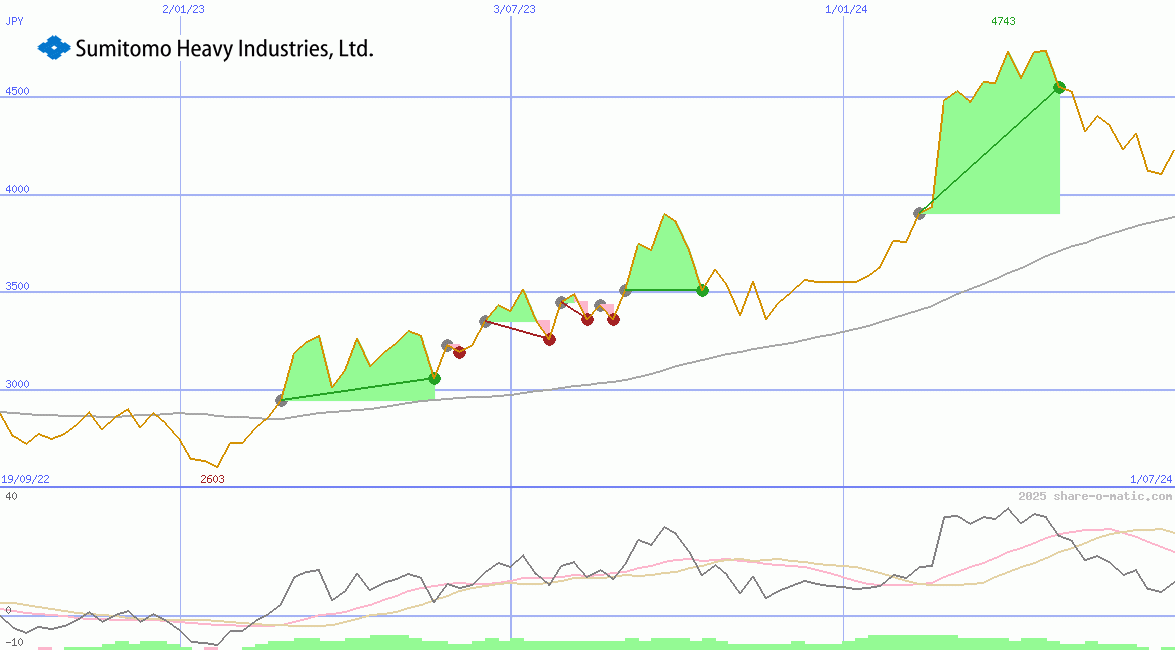Click the 40 indicator scale label
This screenshot has width=1175, height=650.
click(11, 496)
